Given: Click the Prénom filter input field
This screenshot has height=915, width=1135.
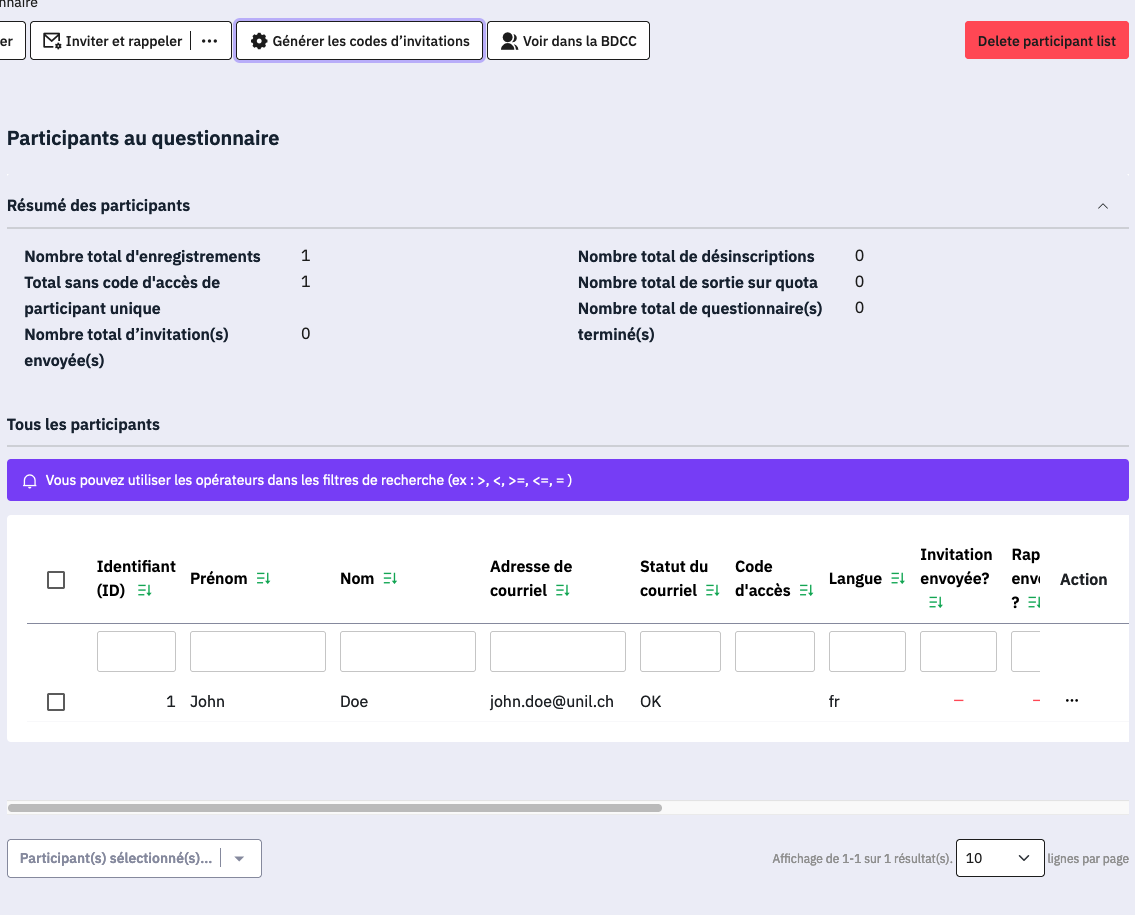Looking at the screenshot, I should pyautogui.click(x=258, y=651).
